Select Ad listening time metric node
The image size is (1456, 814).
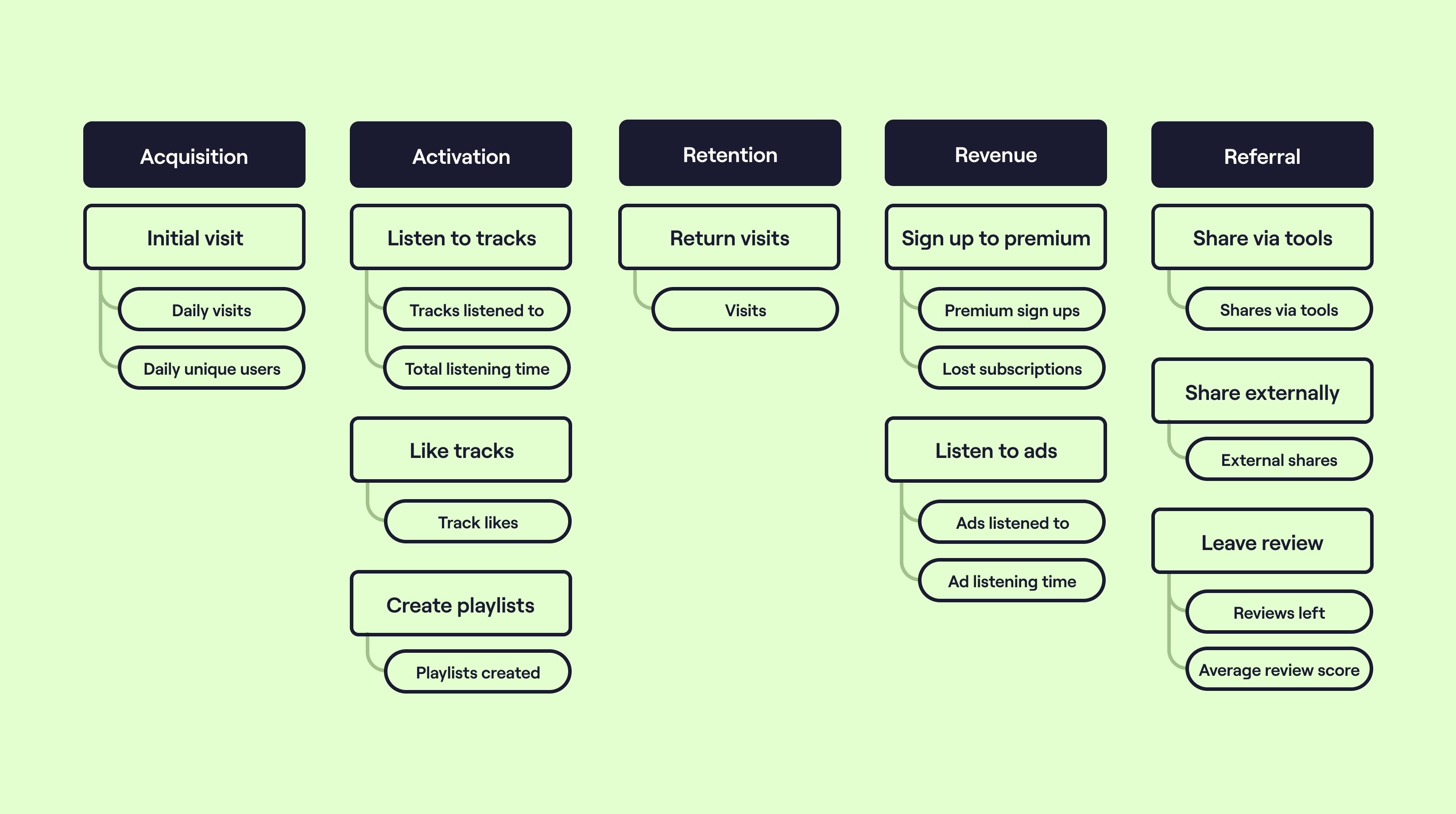(1011, 581)
